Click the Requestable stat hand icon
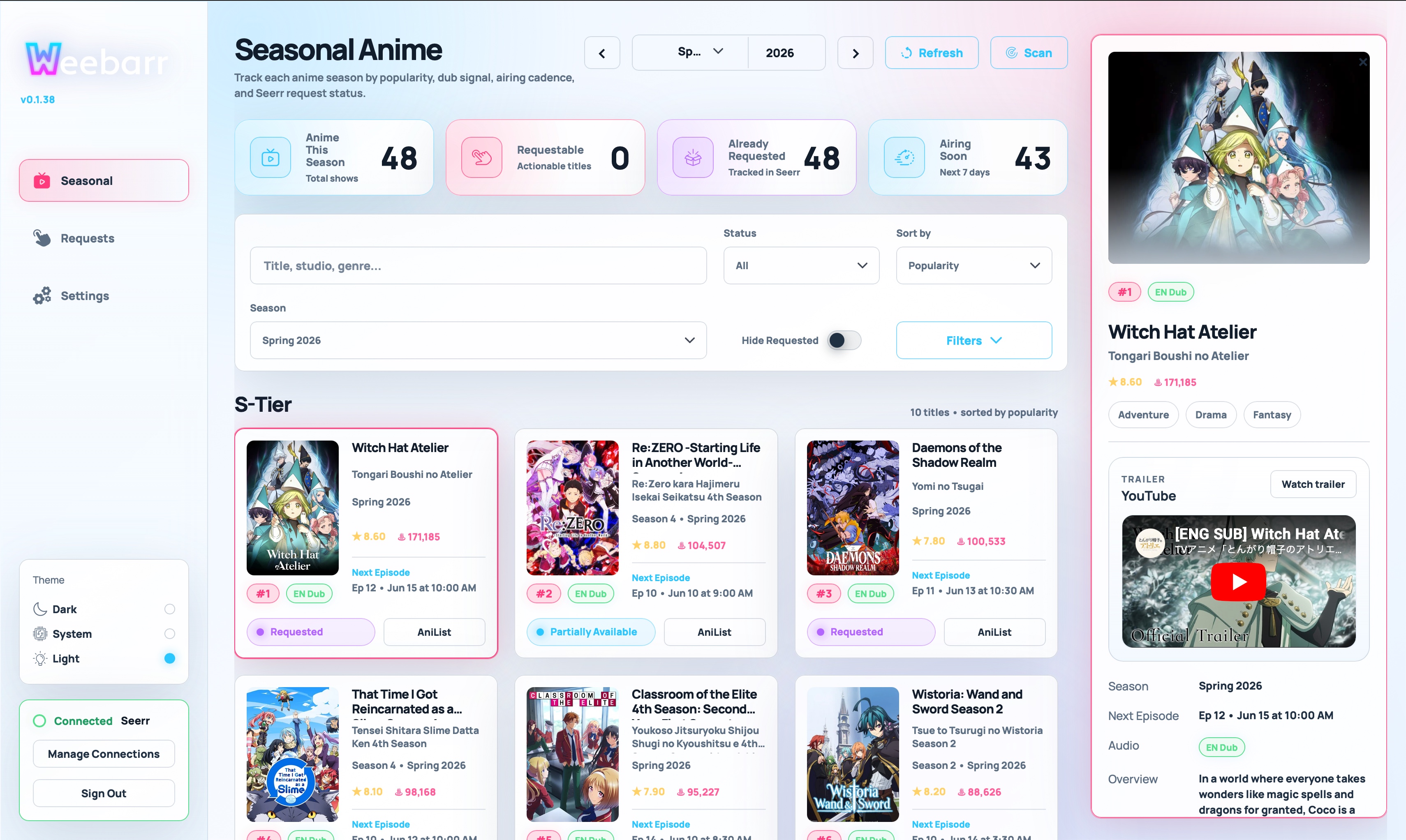 [481, 158]
